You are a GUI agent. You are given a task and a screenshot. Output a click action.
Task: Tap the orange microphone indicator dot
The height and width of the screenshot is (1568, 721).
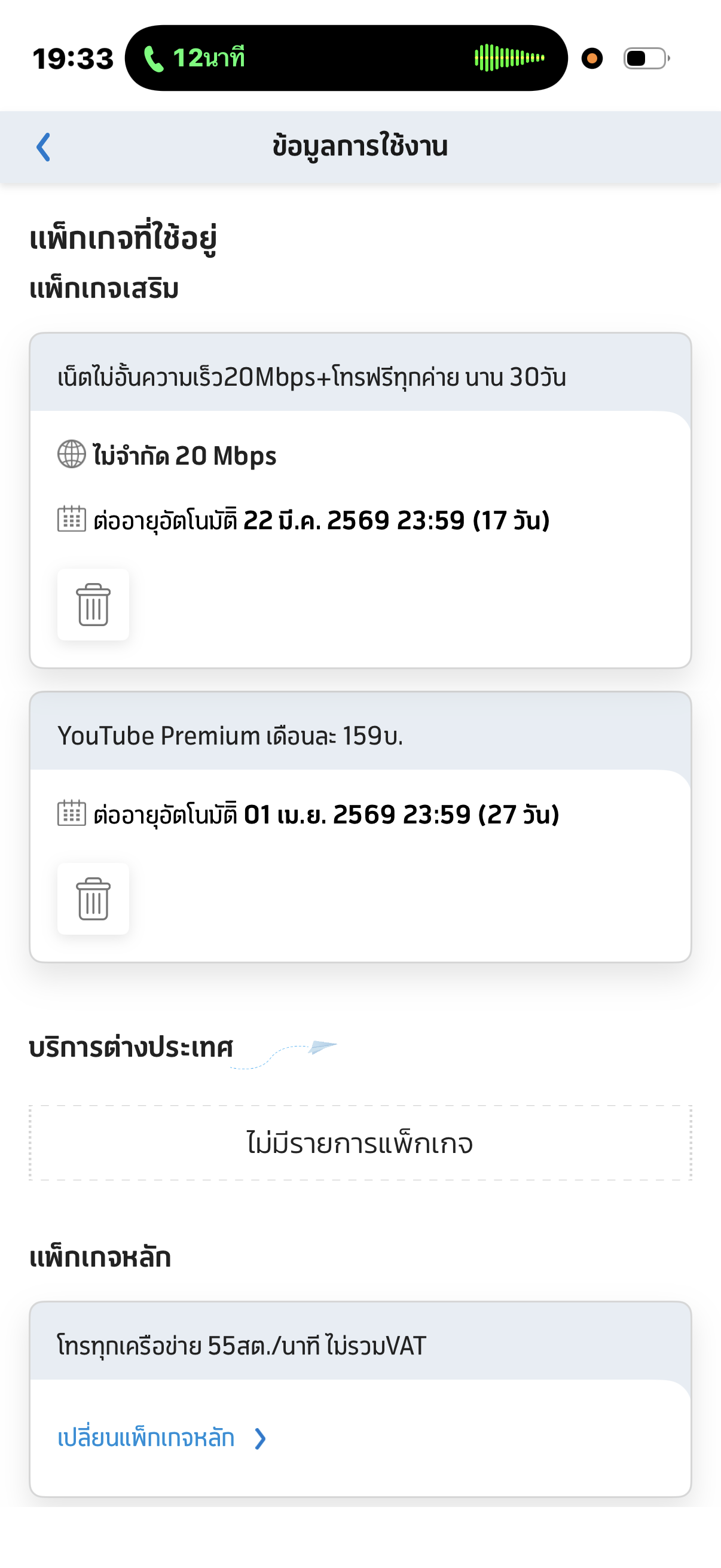[592, 59]
